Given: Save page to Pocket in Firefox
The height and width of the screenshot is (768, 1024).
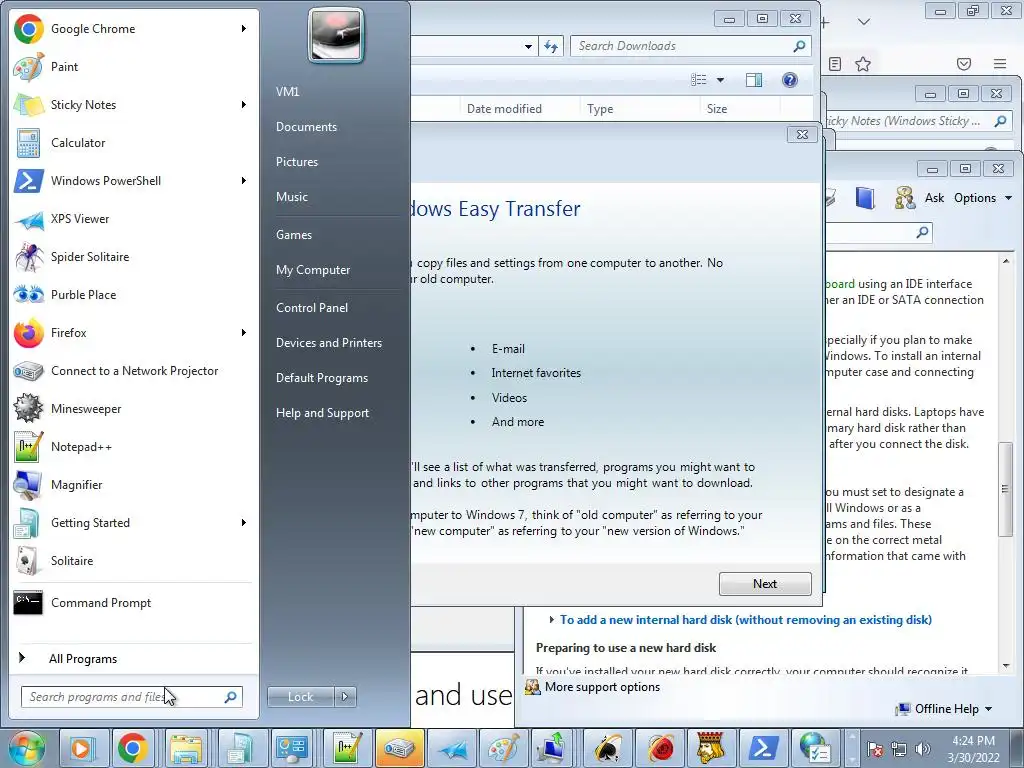Looking at the screenshot, I should pyautogui.click(x=964, y=64).
